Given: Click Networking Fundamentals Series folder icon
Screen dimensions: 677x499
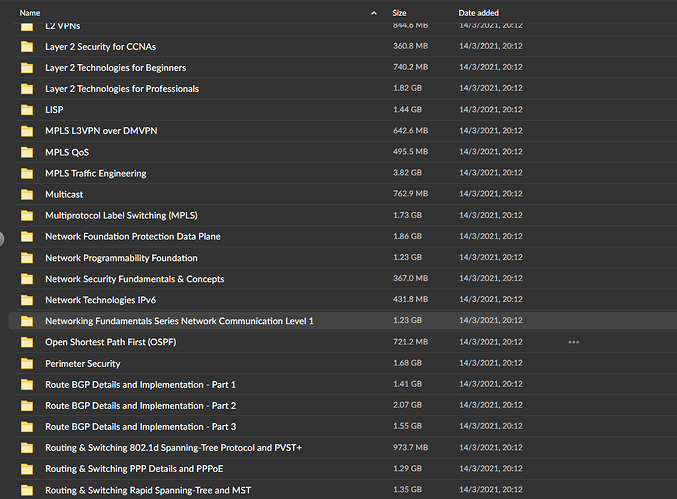Looking at the screenshot, I should tap(27, 321).
